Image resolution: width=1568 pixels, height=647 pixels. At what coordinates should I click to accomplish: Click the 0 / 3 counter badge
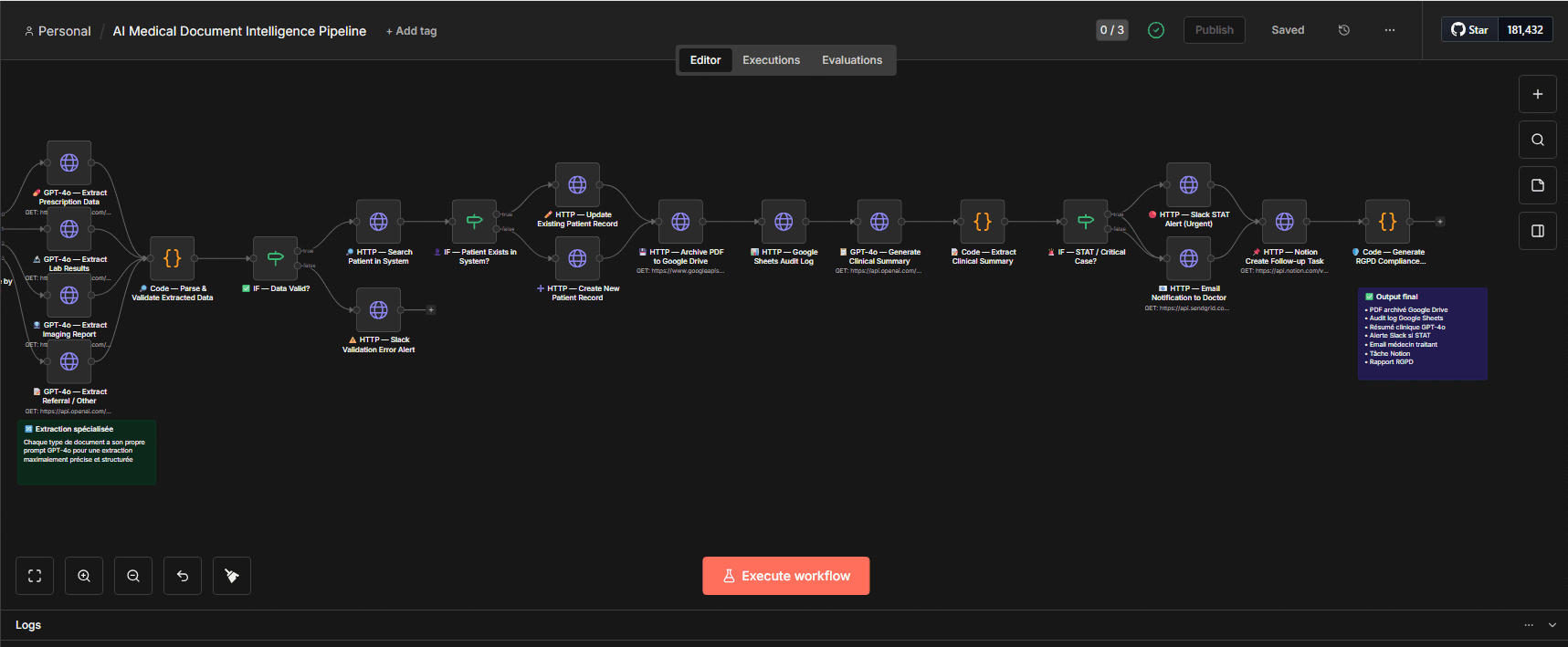pos(1112,30)
